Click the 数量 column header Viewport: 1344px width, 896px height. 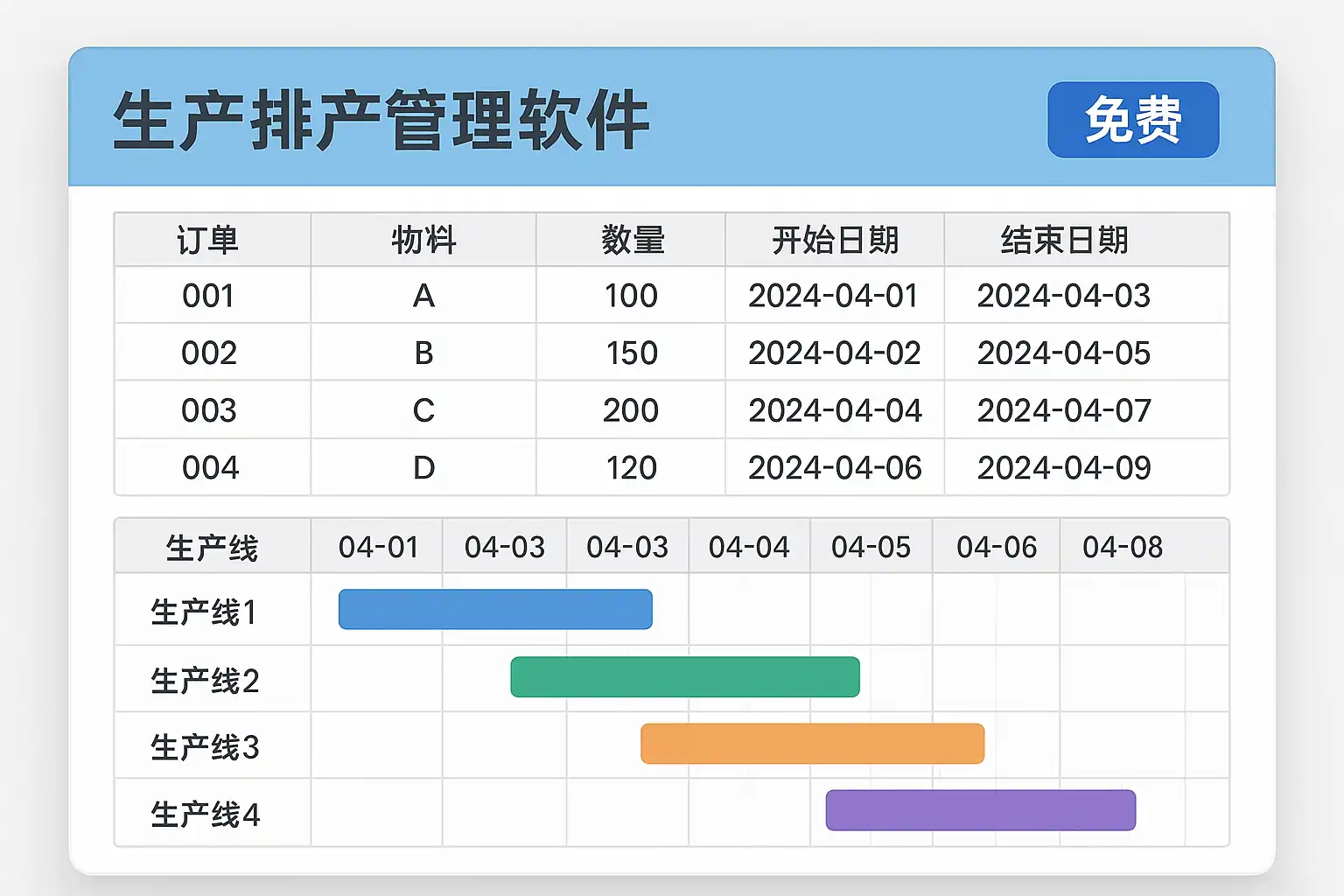632,240
